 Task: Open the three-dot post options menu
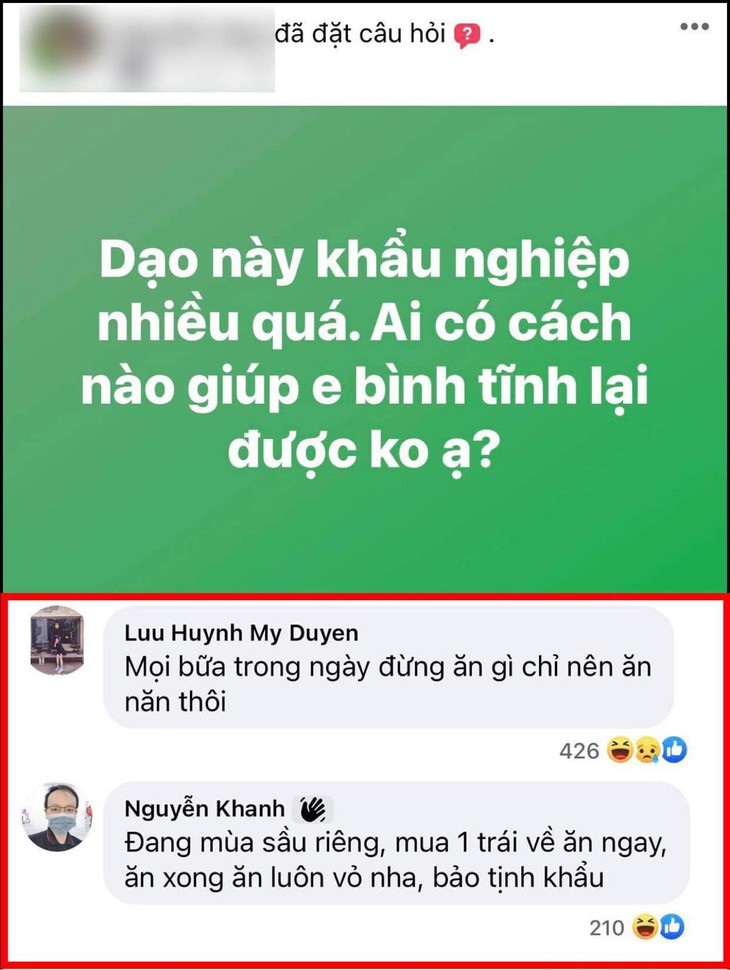[x=694, y=27]
